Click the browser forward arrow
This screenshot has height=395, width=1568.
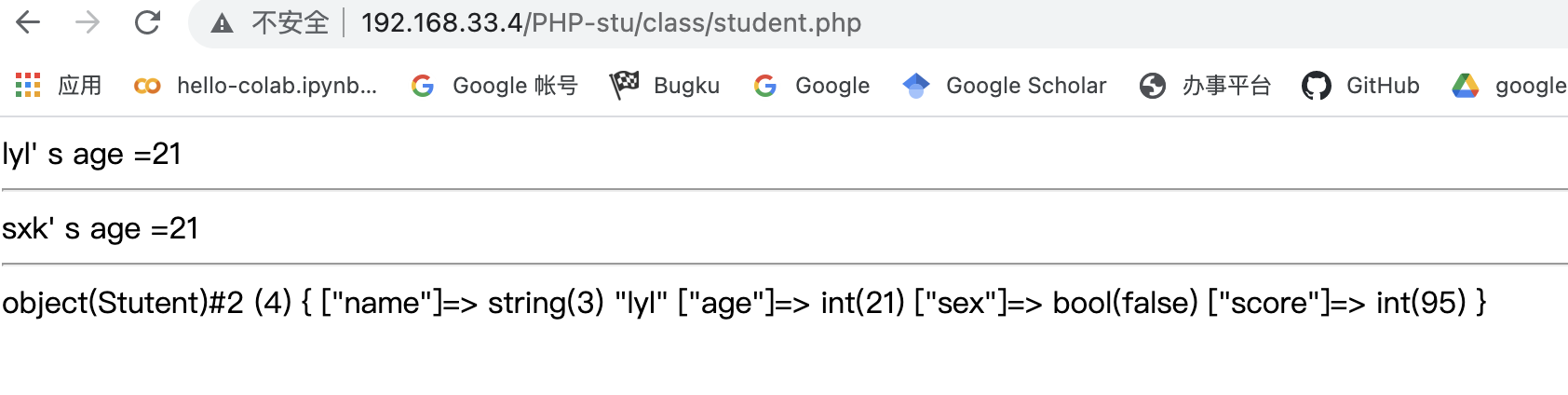(88, 22)
